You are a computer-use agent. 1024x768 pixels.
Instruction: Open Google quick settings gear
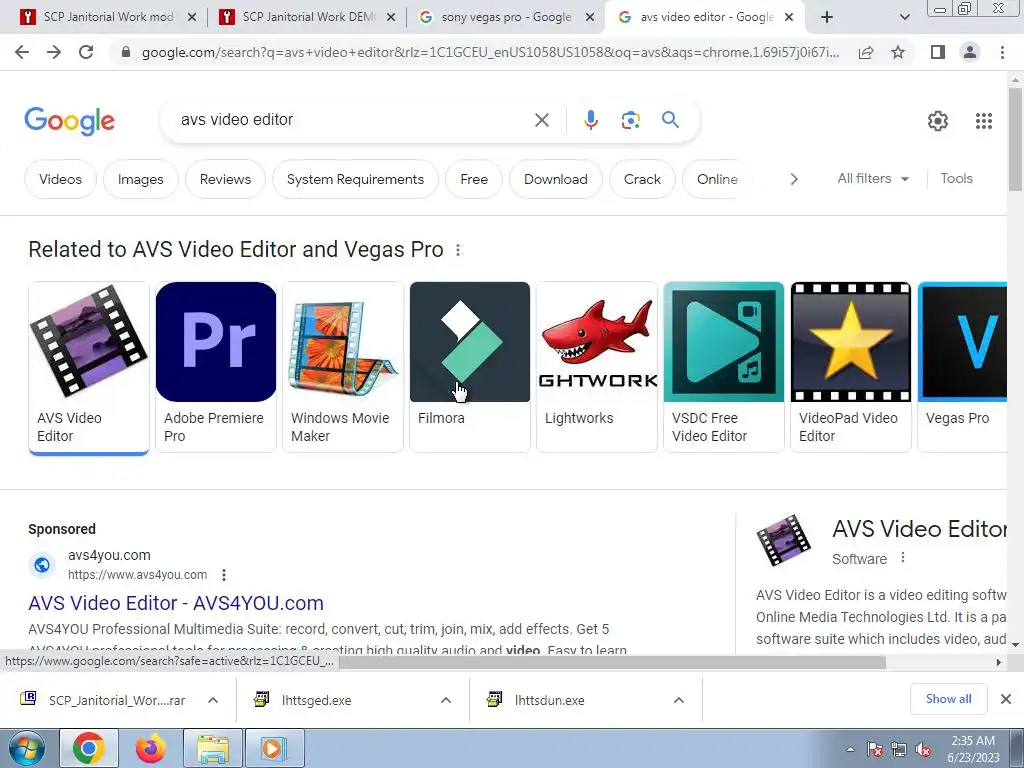pos(938,121)
